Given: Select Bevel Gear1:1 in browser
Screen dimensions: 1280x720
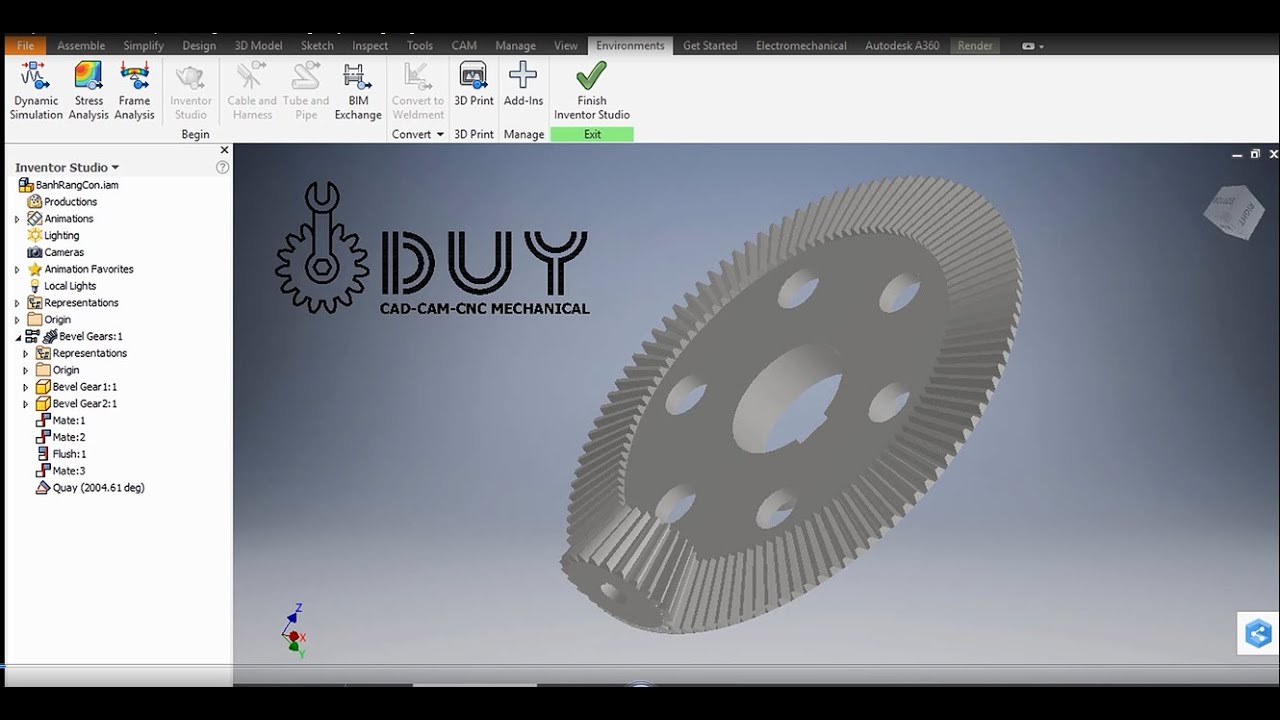Looking at the screenshot, I should point(76,387).
